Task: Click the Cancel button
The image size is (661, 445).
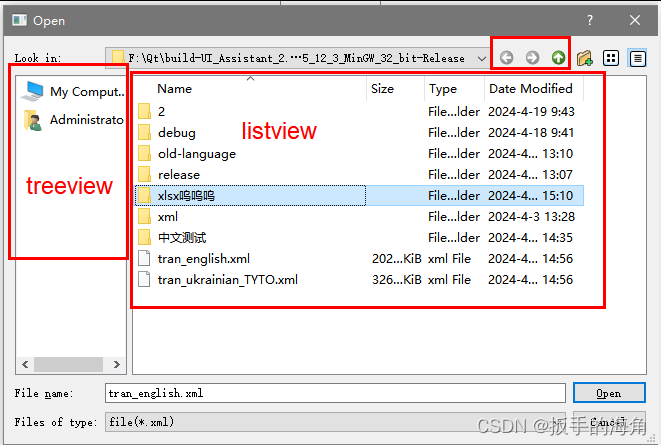Action: 609,421
